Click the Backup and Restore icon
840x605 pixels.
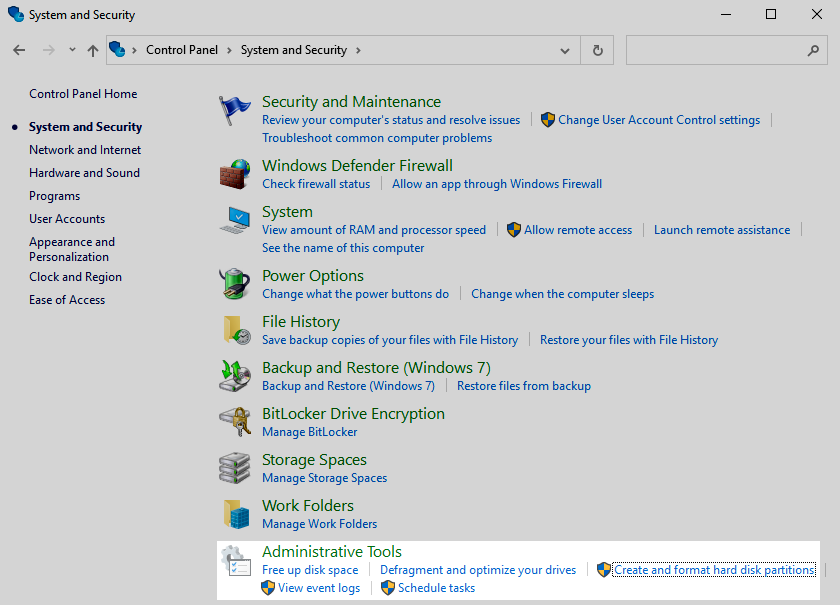235,376
